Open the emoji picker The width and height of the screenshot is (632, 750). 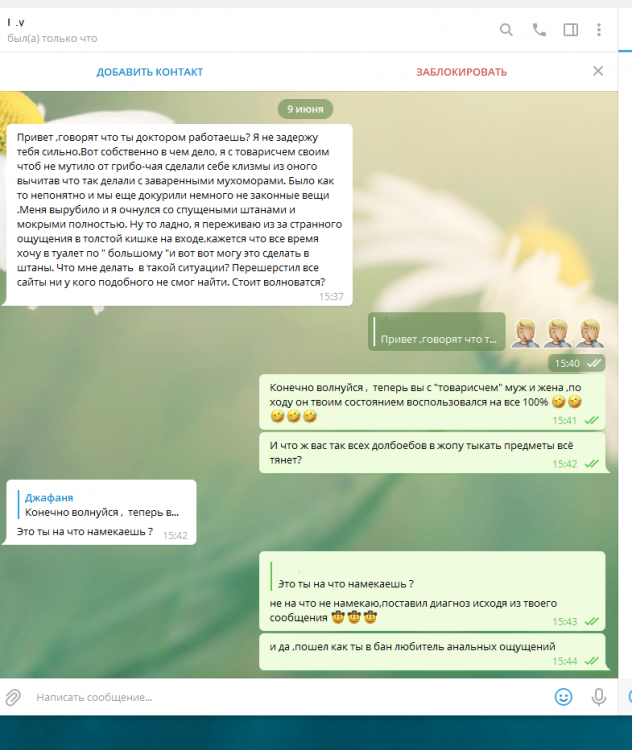click(x=564, y=697)
